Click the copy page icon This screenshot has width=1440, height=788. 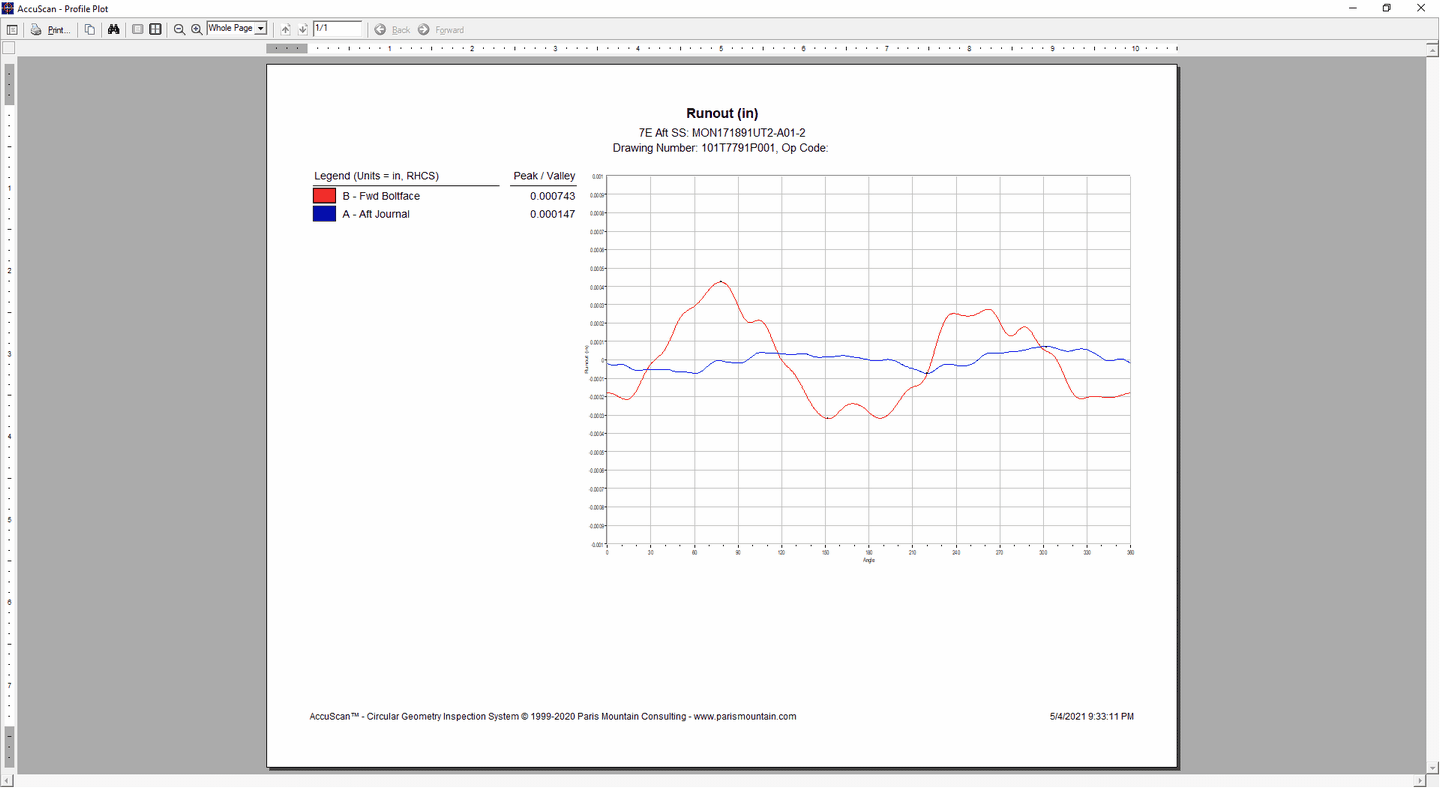click(90, 30)
